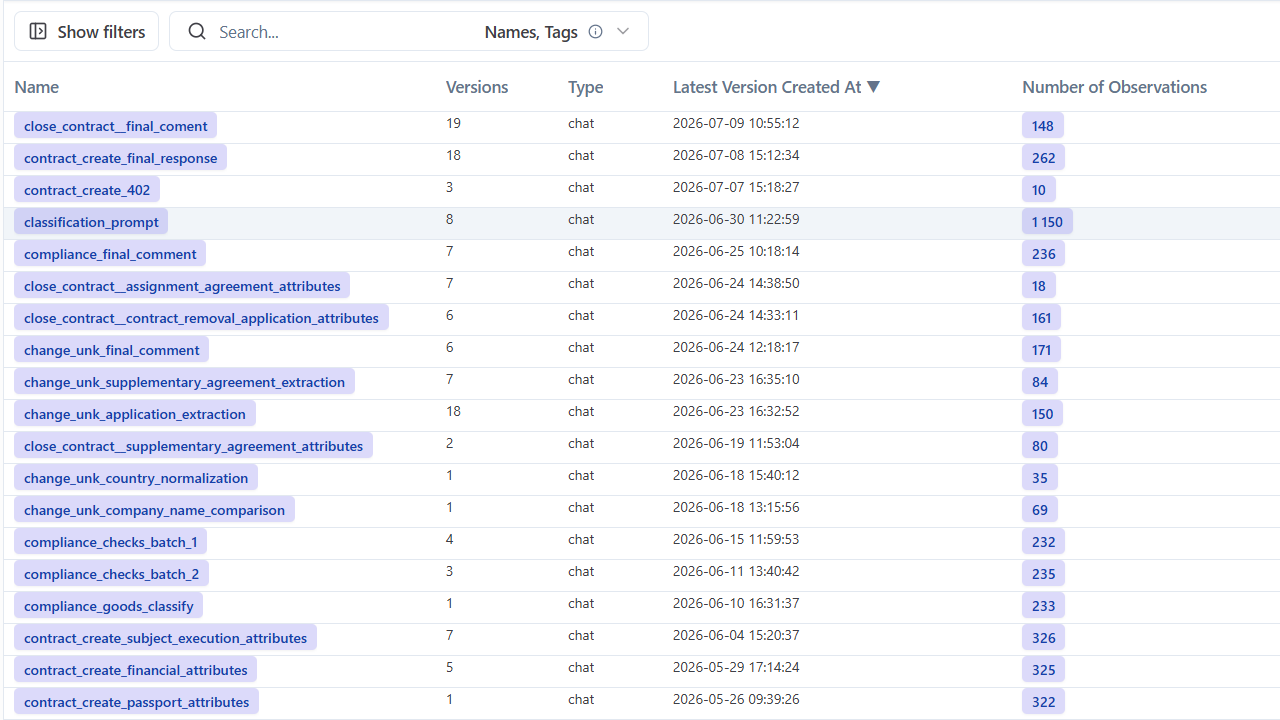Screen dimensions: 1280x720
Task: Open the change_unk_company_name_comparison prompt
Action: point(154,510)
